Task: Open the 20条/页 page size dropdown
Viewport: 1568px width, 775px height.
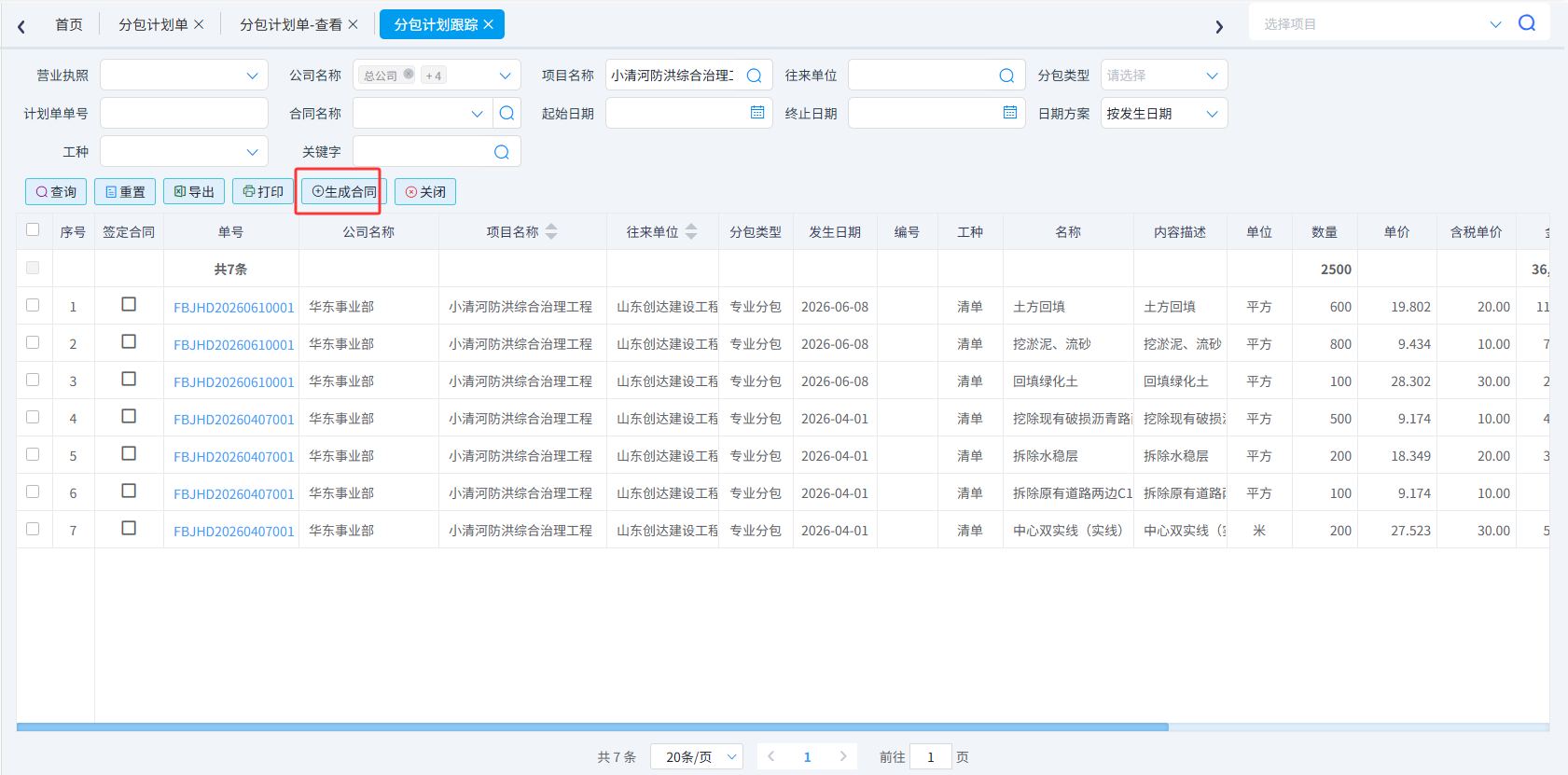Action: (x=696, y=756)
